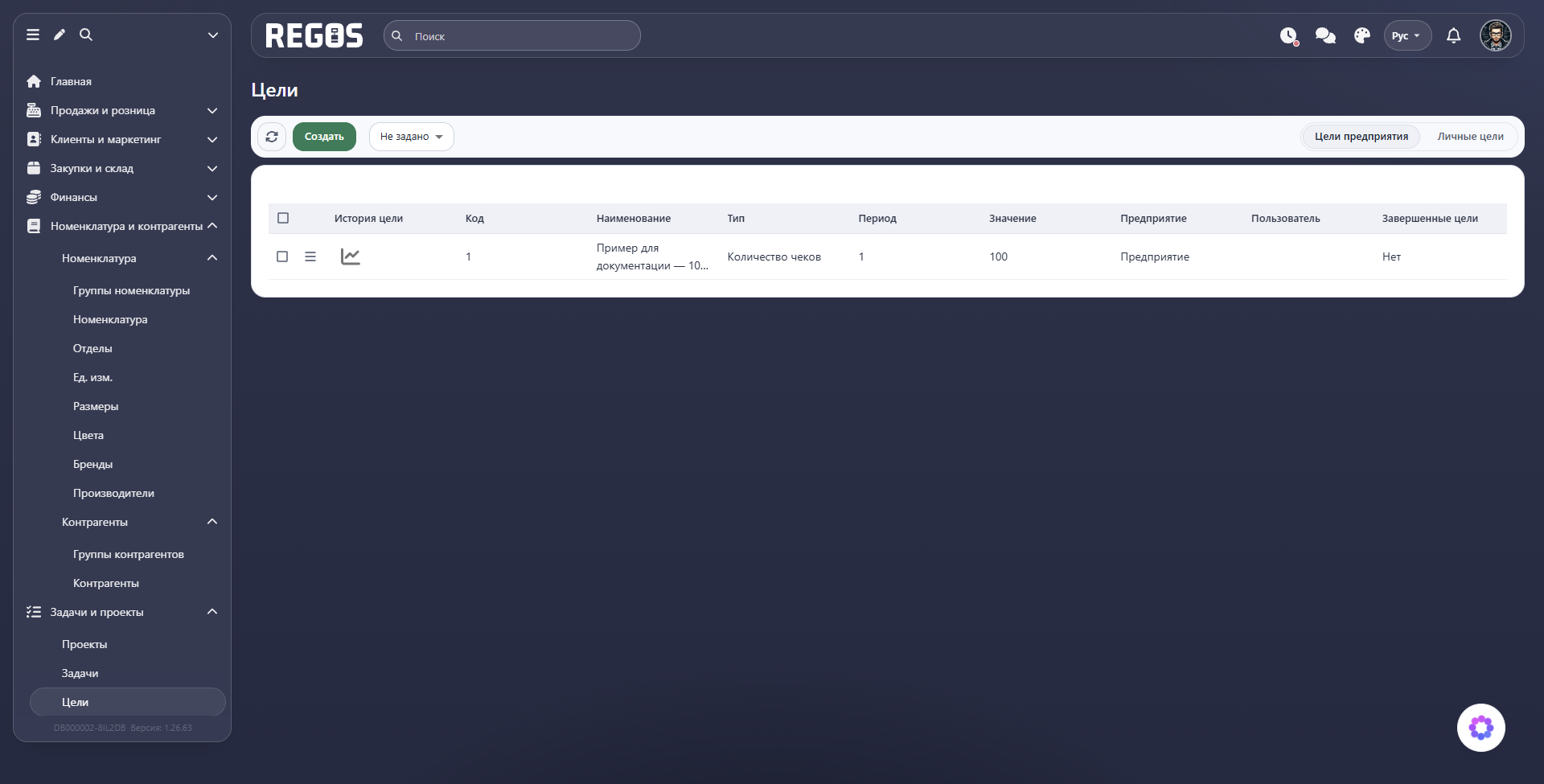Open Задачи in the sidebar
Image resolution: width=1544 pixels, height=784 pixels.
80,673
